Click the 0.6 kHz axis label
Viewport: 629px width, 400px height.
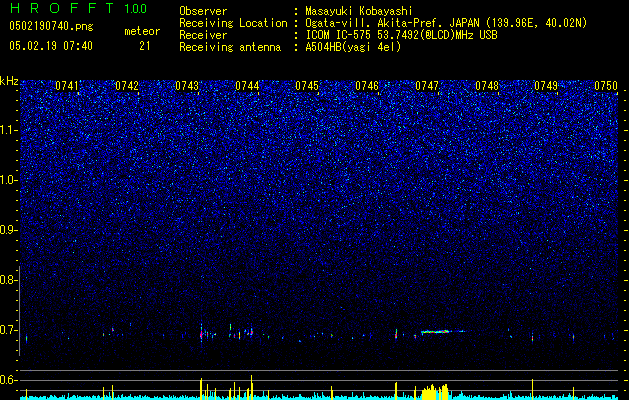tap(8, 380)
